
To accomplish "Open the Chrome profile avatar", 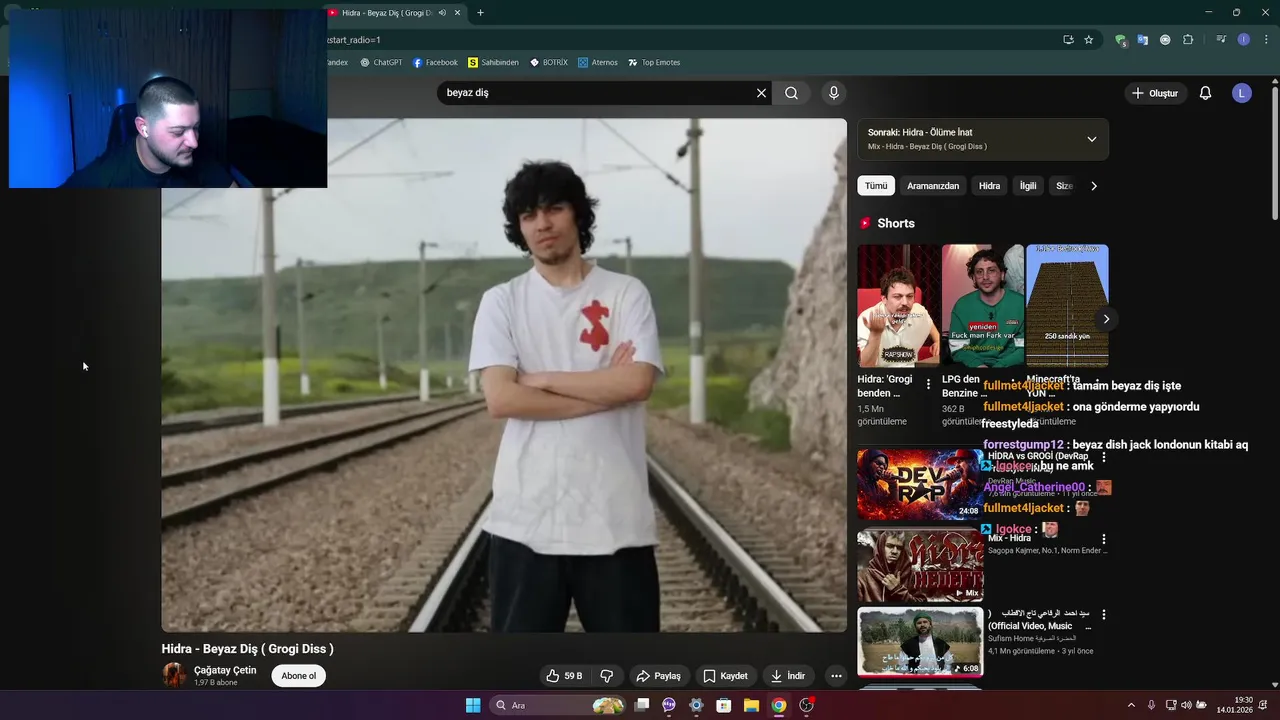I will pos(1244,40).
